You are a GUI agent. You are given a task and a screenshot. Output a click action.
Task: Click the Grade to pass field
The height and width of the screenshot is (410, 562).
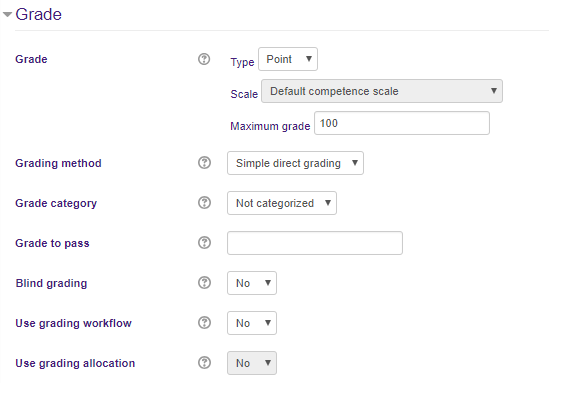[x=315, y=243]
